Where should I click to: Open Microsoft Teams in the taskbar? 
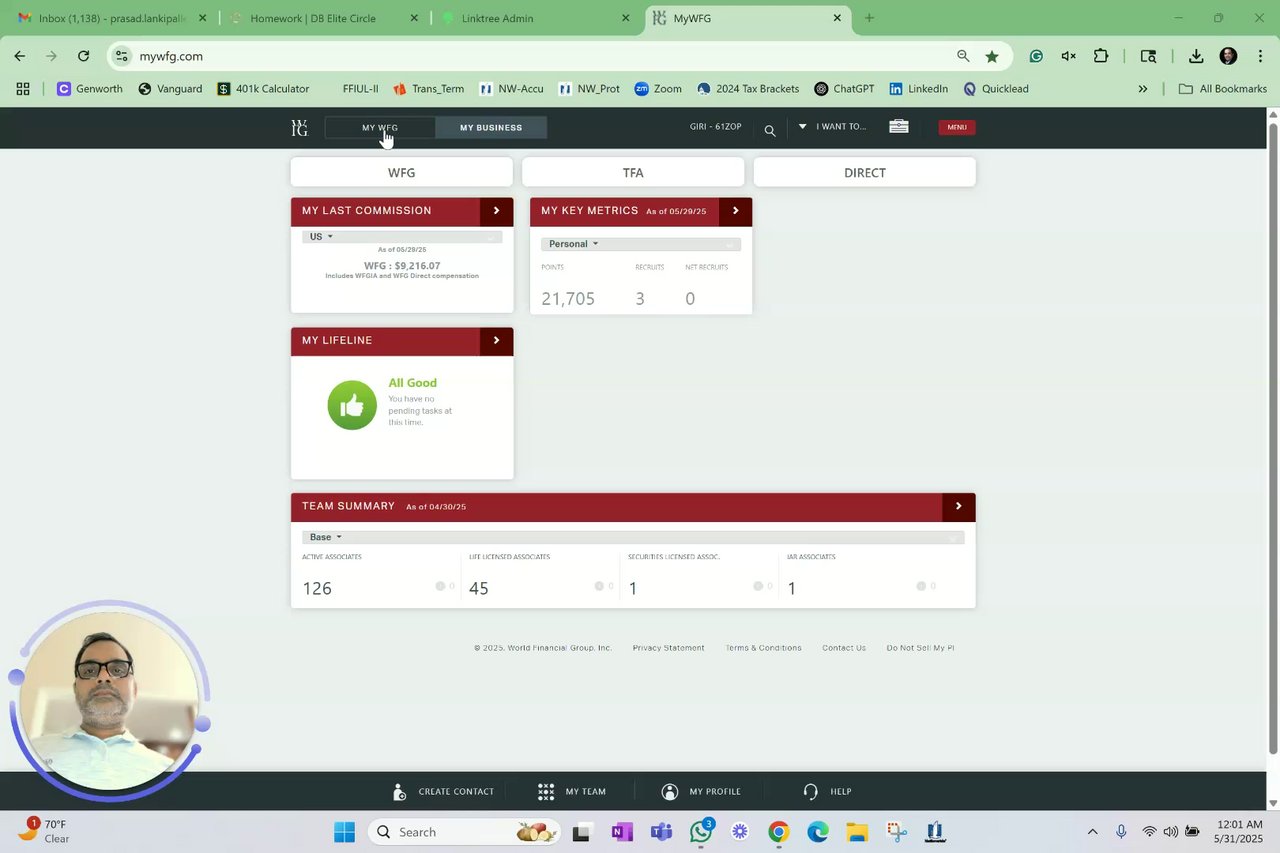coord(661,832)
